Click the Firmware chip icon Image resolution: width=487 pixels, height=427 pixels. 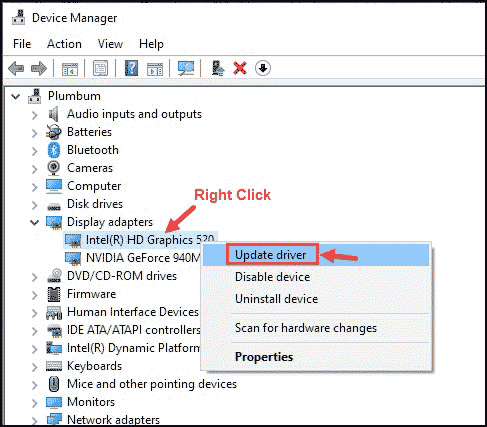(54, 294)
